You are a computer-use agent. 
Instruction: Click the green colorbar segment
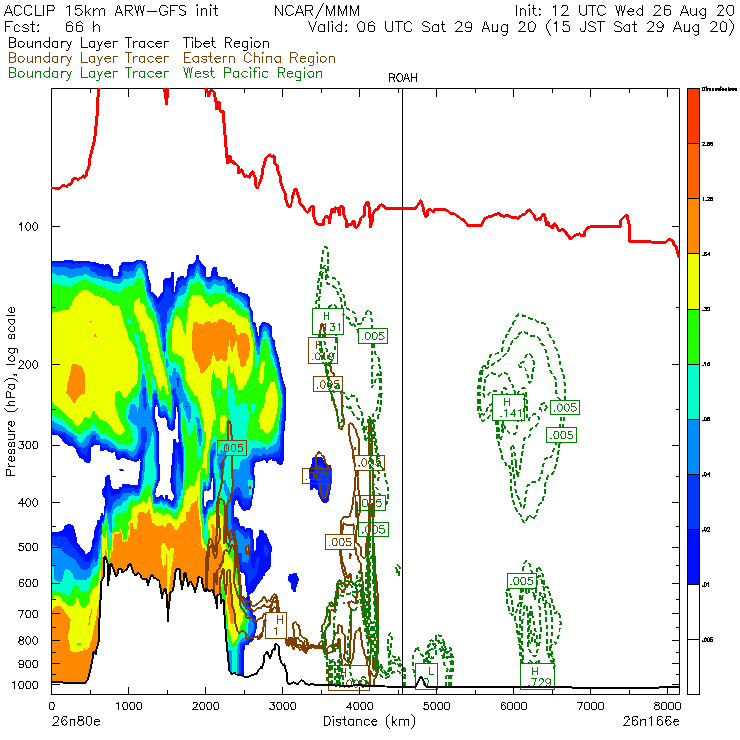coord(693,336)
